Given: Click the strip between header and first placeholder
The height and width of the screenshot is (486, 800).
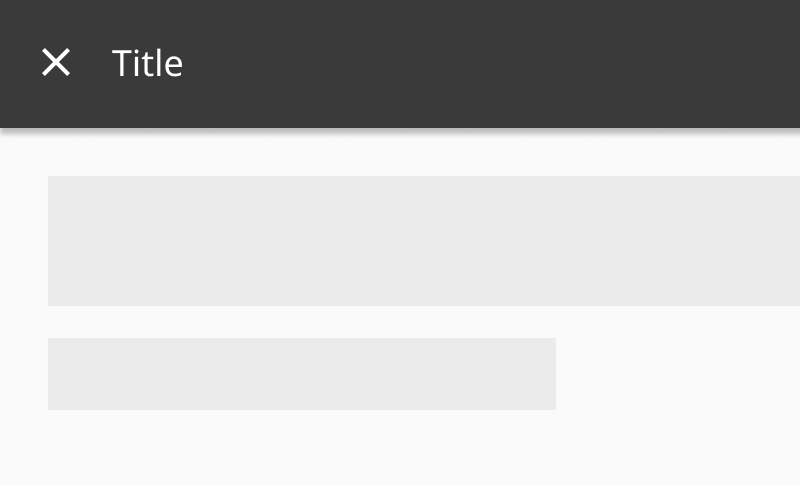Looking at the screenshot, I should [400, 154].
